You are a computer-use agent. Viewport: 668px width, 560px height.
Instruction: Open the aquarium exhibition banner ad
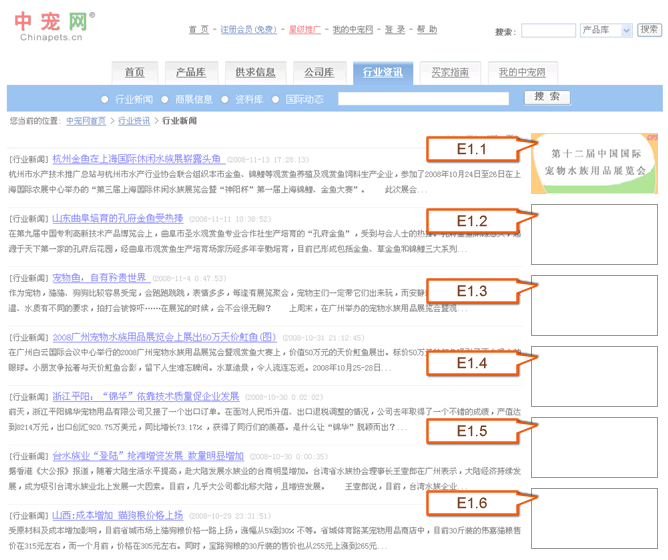pos(594,161)
